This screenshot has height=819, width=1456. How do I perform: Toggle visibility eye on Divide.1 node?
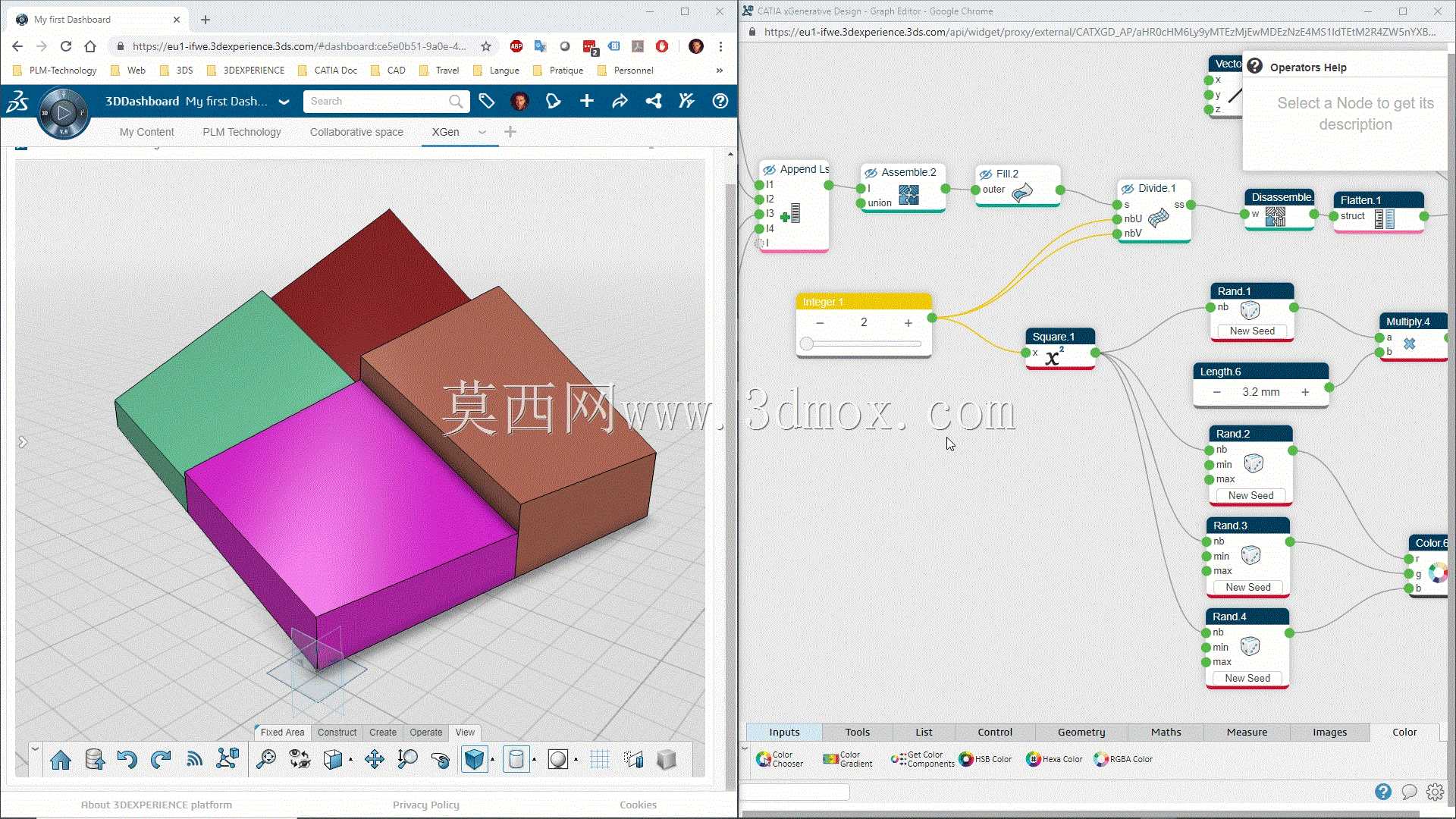(x=1128, y=189)
